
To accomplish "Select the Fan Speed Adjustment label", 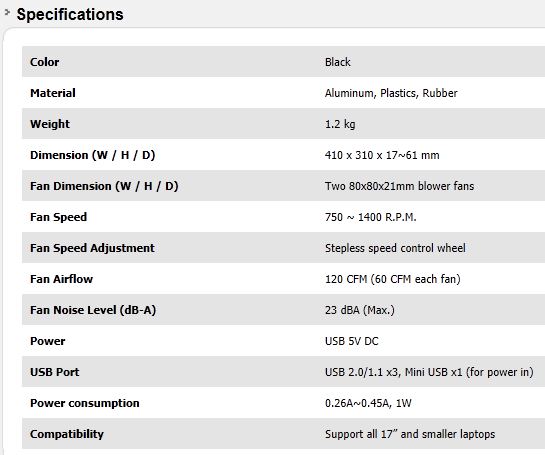I will click(92, 248).
